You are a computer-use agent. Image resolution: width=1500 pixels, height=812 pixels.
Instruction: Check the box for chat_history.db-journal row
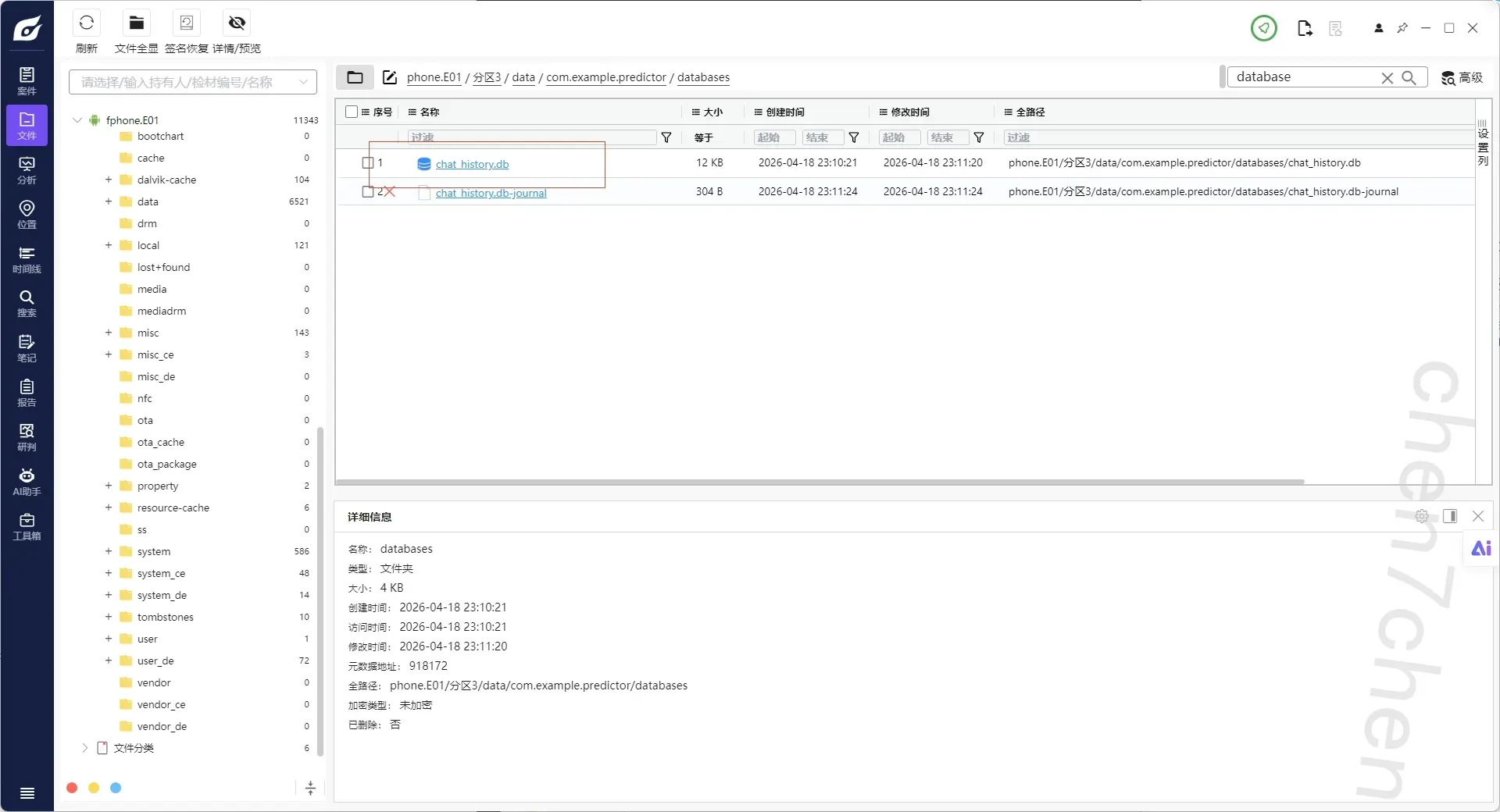coord(368,191)
